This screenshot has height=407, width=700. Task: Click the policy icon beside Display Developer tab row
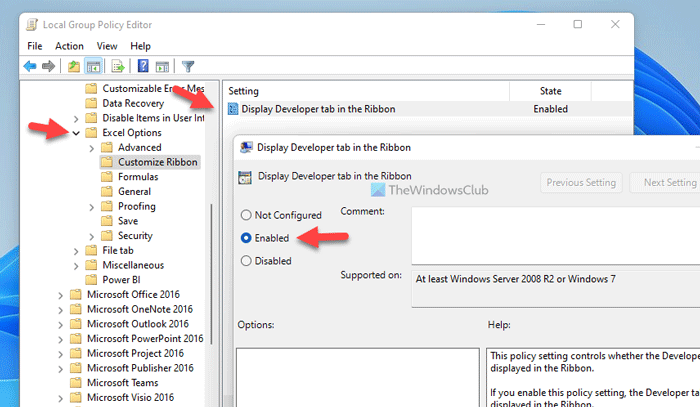point(233,108)
